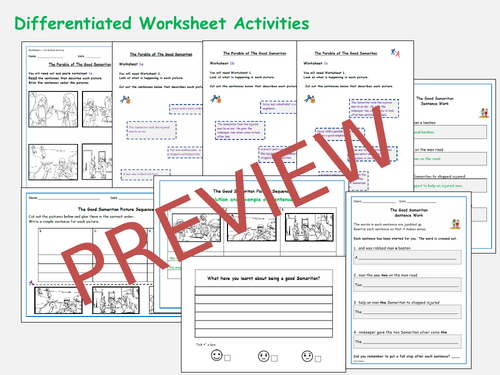The image size is (500, 375).
Task: Click the neutral smiley face icon
Action: (263, 356)
